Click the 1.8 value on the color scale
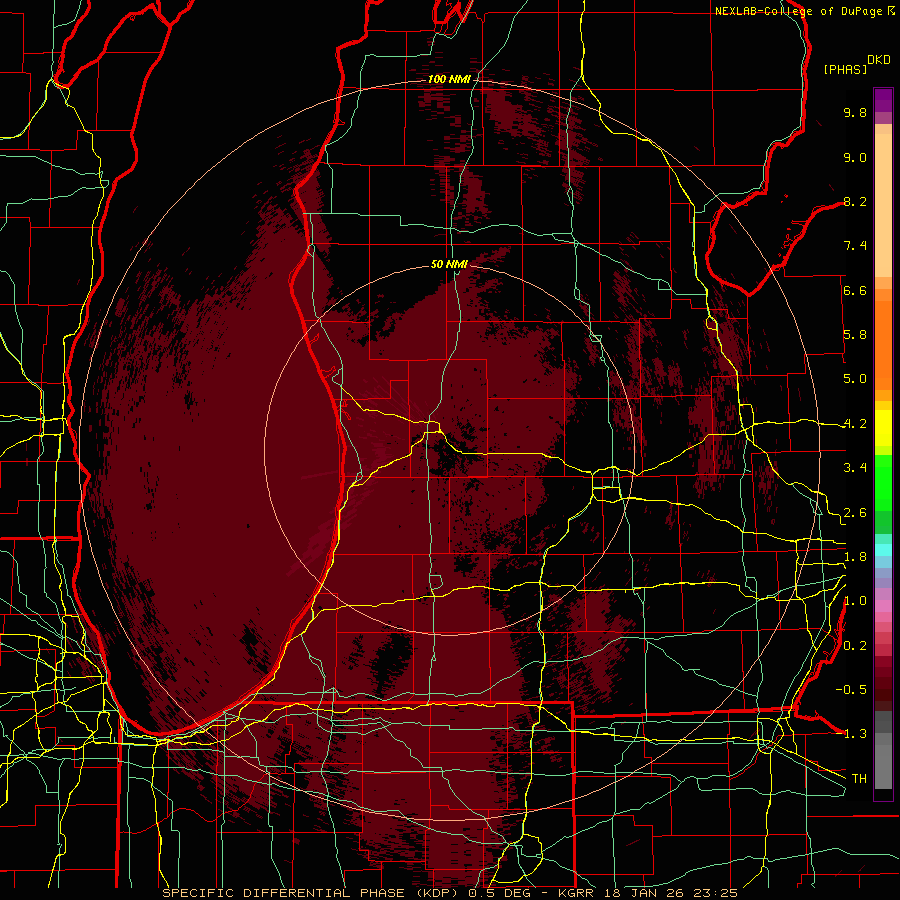 (855, 557)
